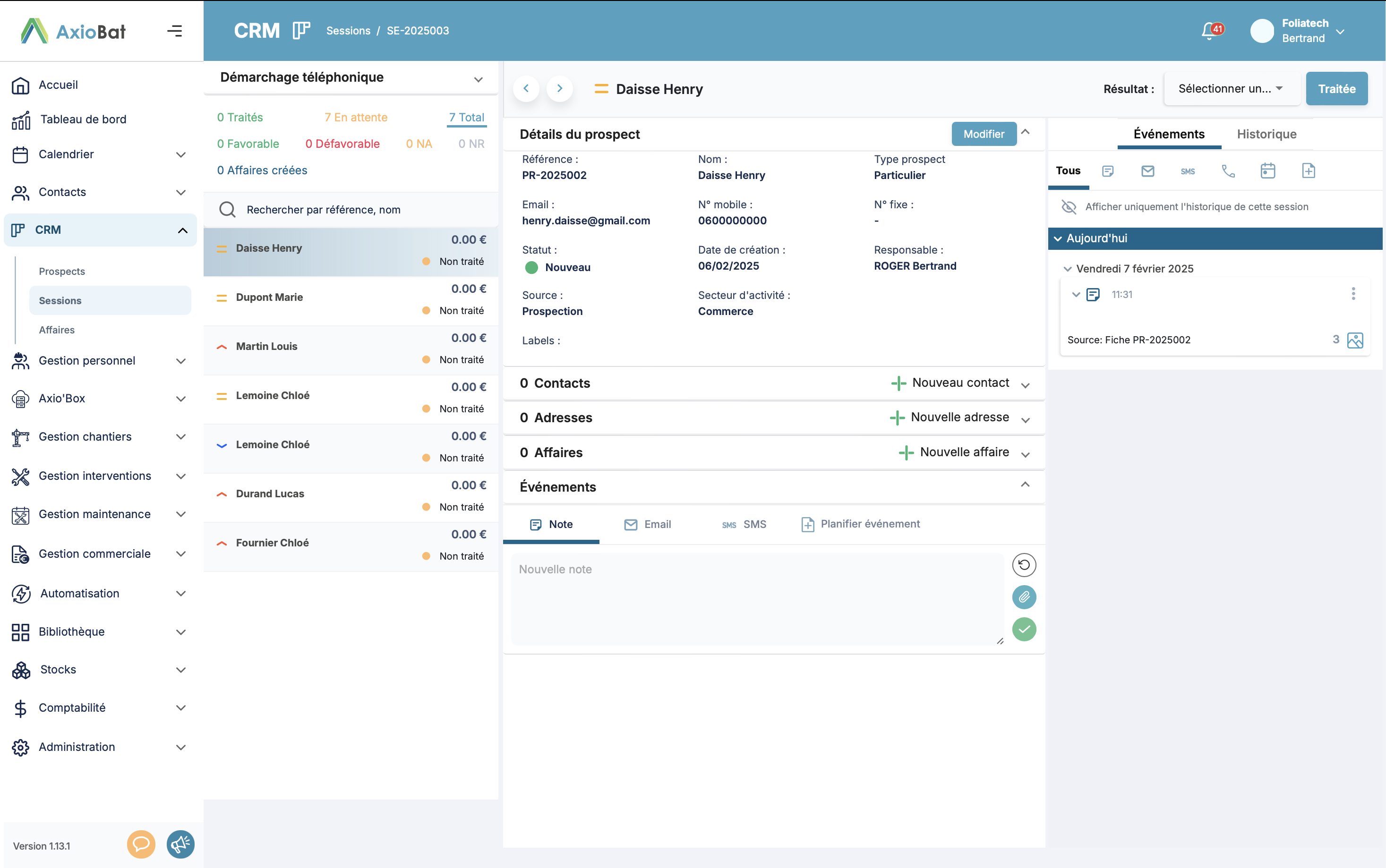This screenshot has height=868, width=1386.
Task: Click the notification bell icon
Action: click(1210, 31)
